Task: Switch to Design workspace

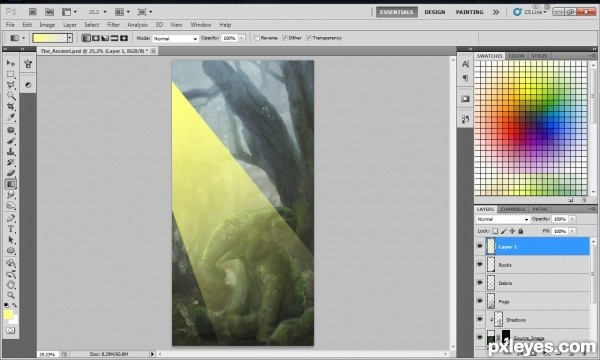Action: 435,12
